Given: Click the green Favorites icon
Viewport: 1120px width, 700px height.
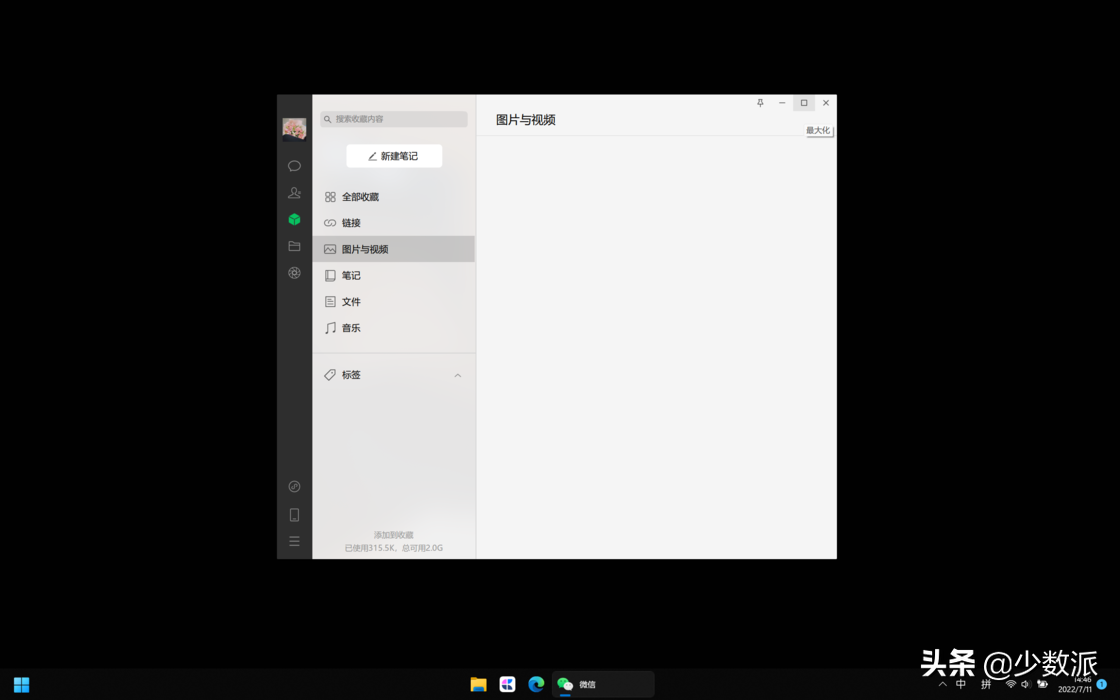Looking at the screenshot, I should coord(294,220).
